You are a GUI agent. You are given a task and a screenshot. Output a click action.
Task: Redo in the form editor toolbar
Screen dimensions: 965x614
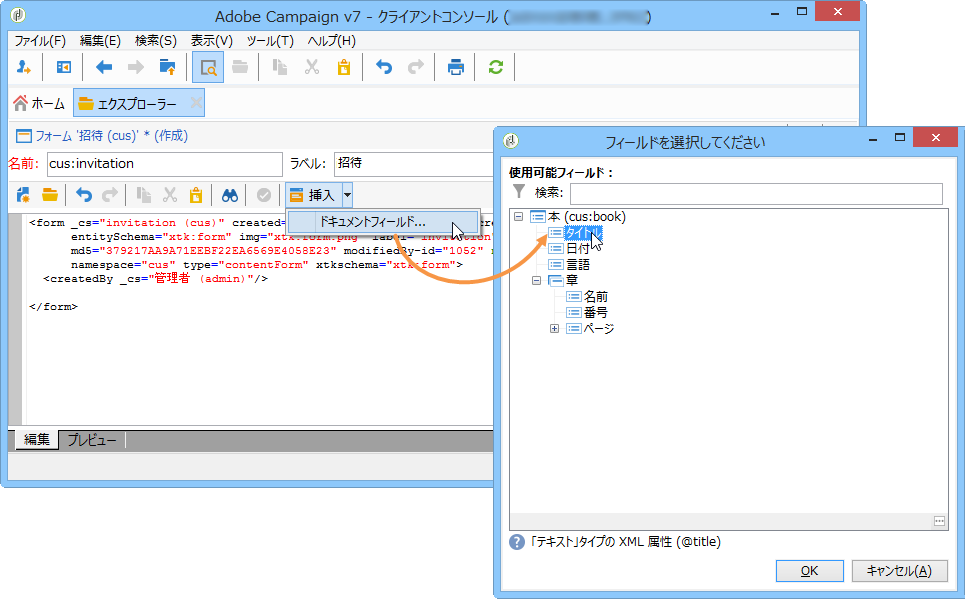pyautogui.click(x=110, y=196)
